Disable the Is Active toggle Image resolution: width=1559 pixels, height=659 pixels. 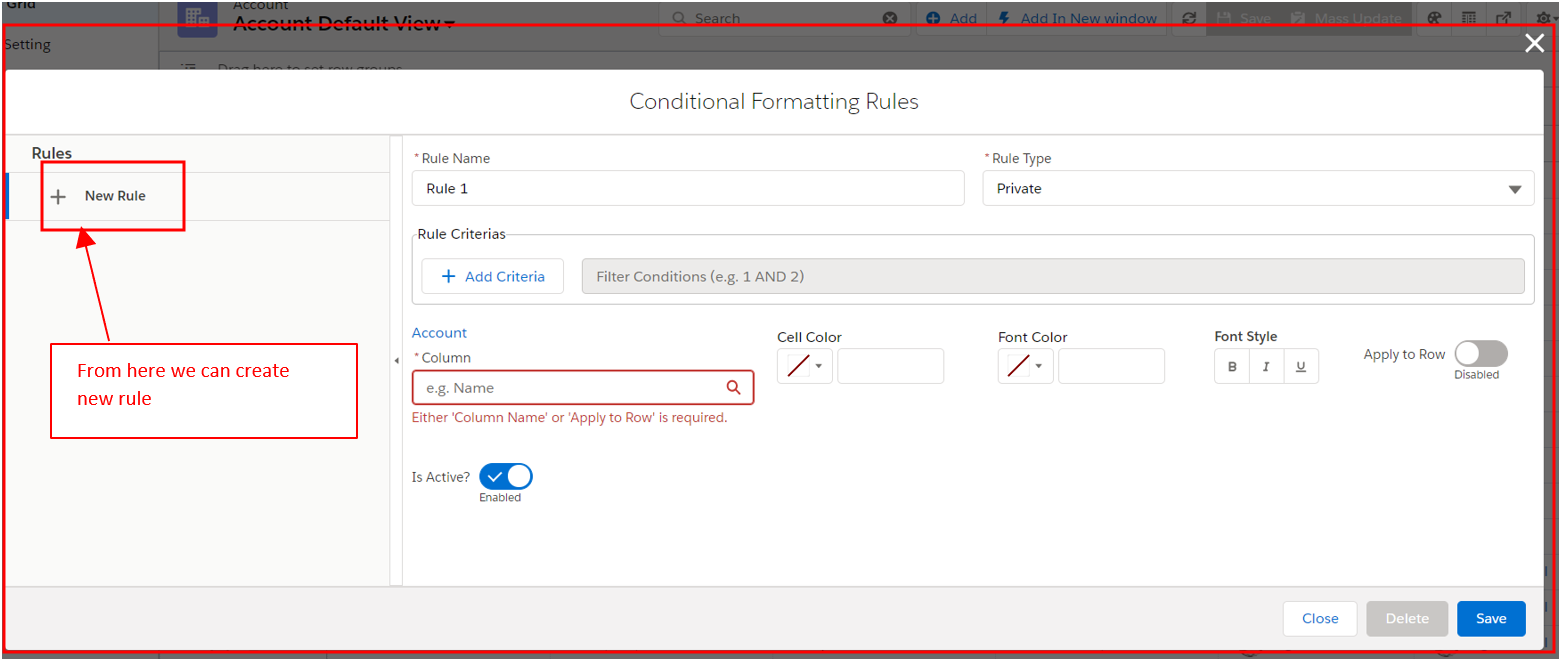(506, 477)
